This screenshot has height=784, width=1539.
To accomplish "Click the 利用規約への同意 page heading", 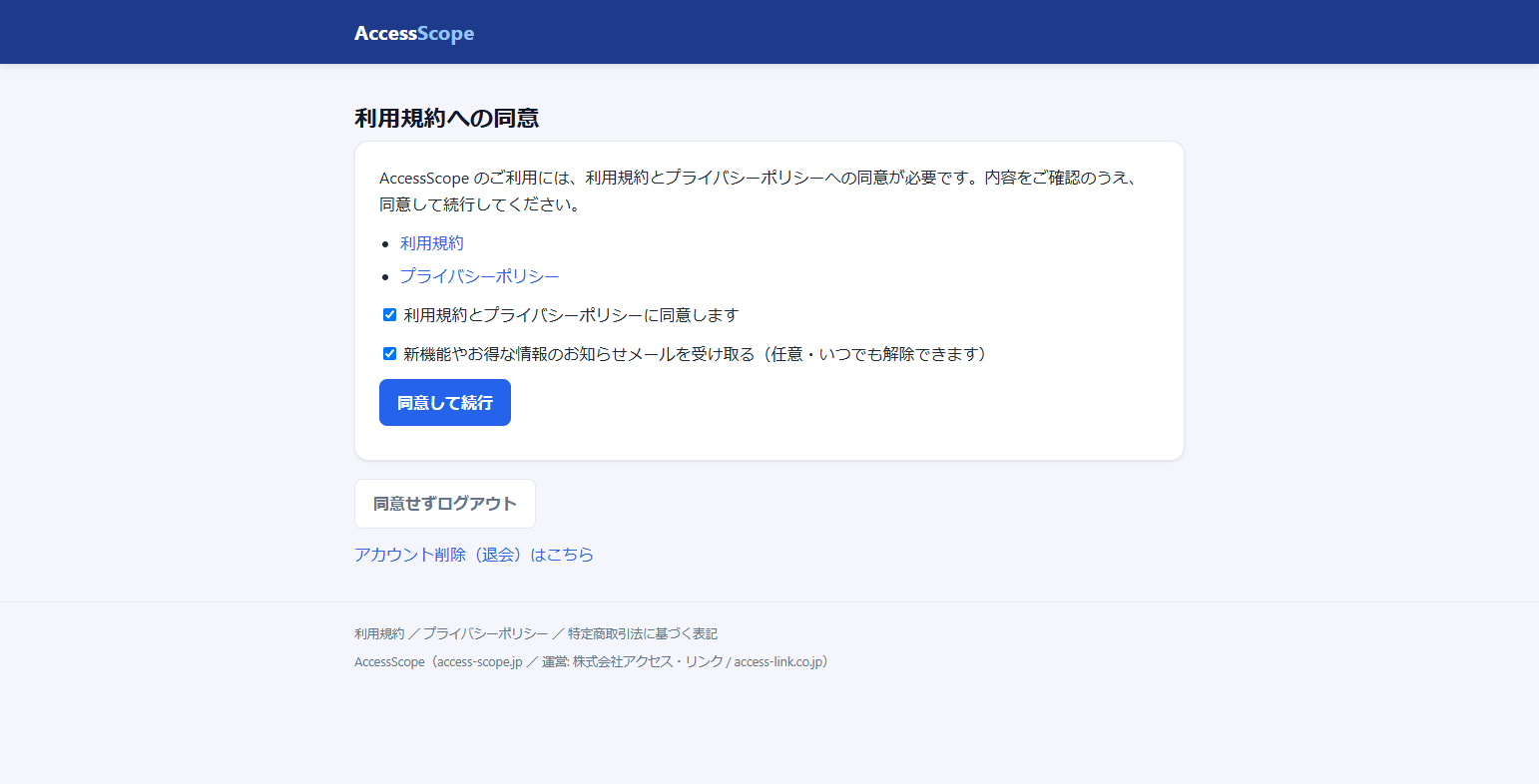I will click(447, 118).
